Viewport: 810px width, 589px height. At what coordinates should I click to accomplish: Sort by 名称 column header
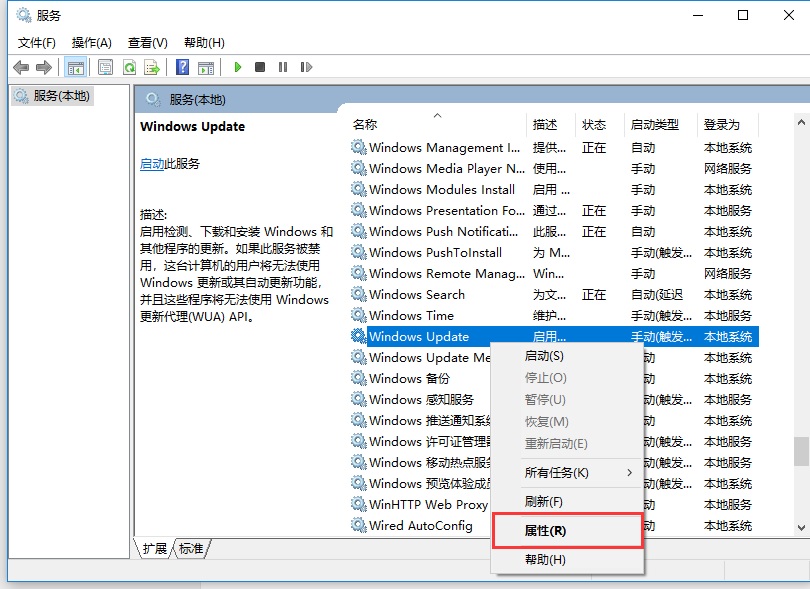coord(437,125)
